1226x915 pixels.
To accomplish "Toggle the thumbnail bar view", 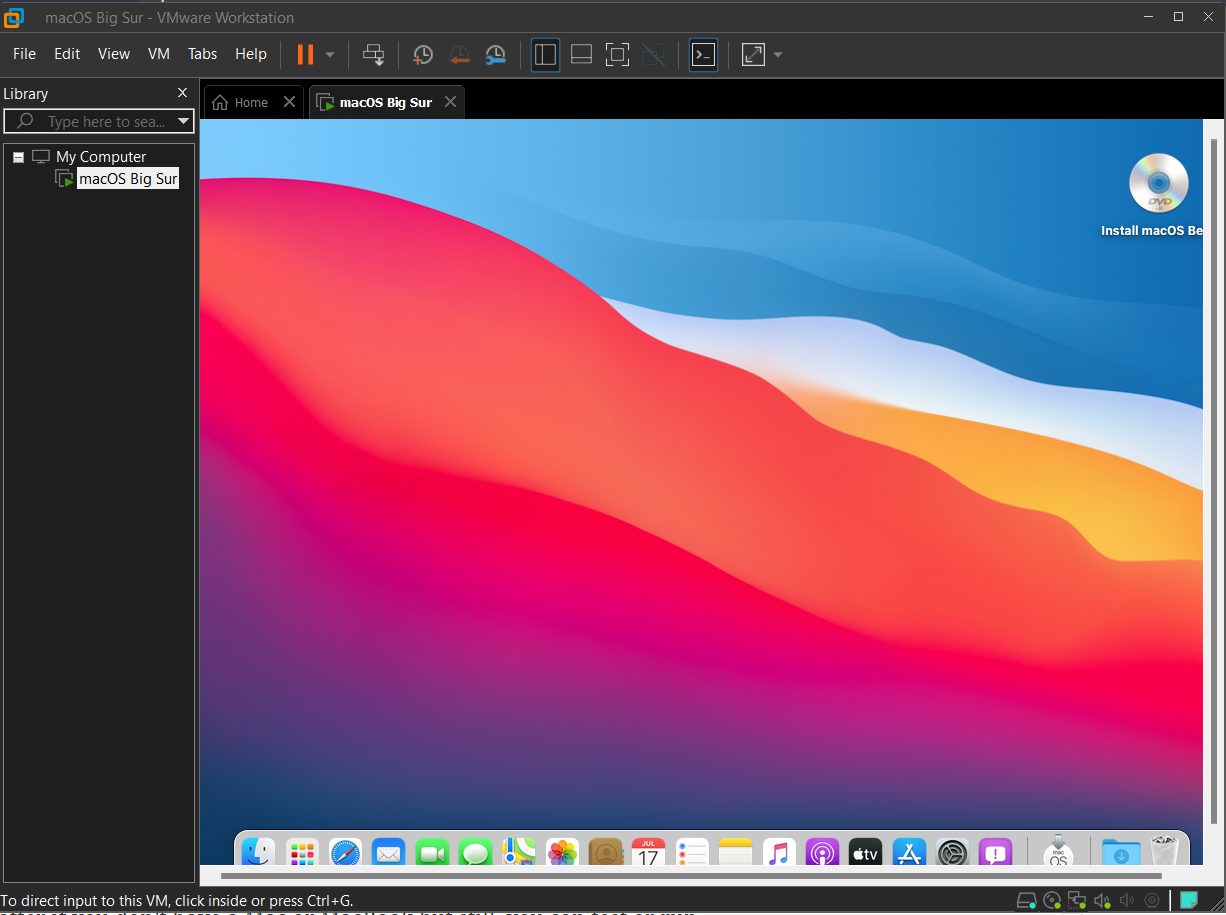I will (x=582, y=55).
